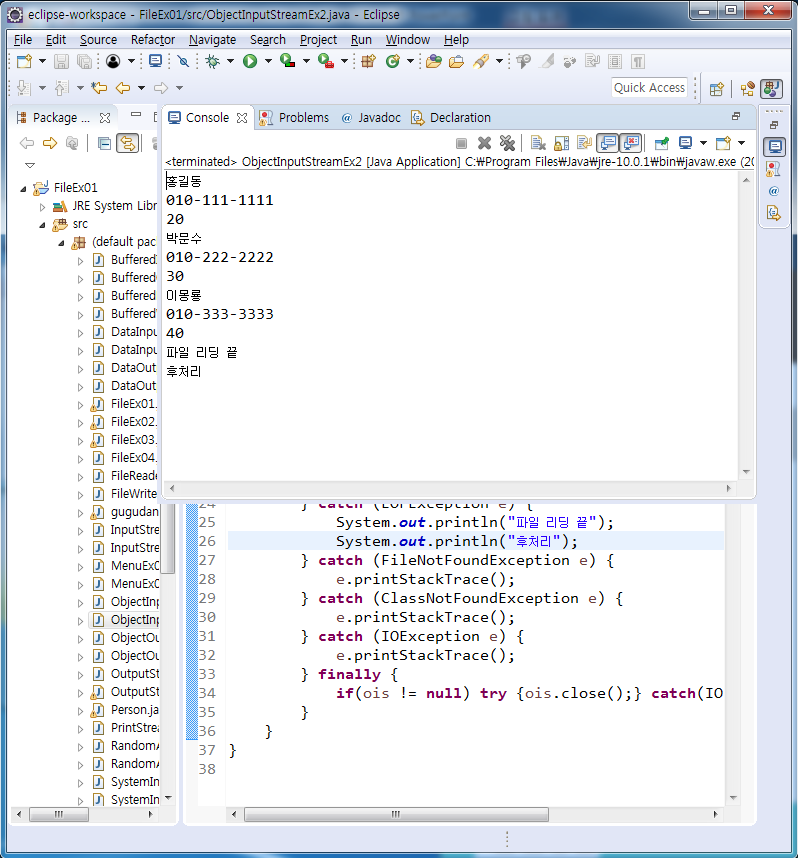Click Last Edit Location arrow icon
Image resolution: width=798 pixels, height=858 pixels.
[x=99, y=88]
